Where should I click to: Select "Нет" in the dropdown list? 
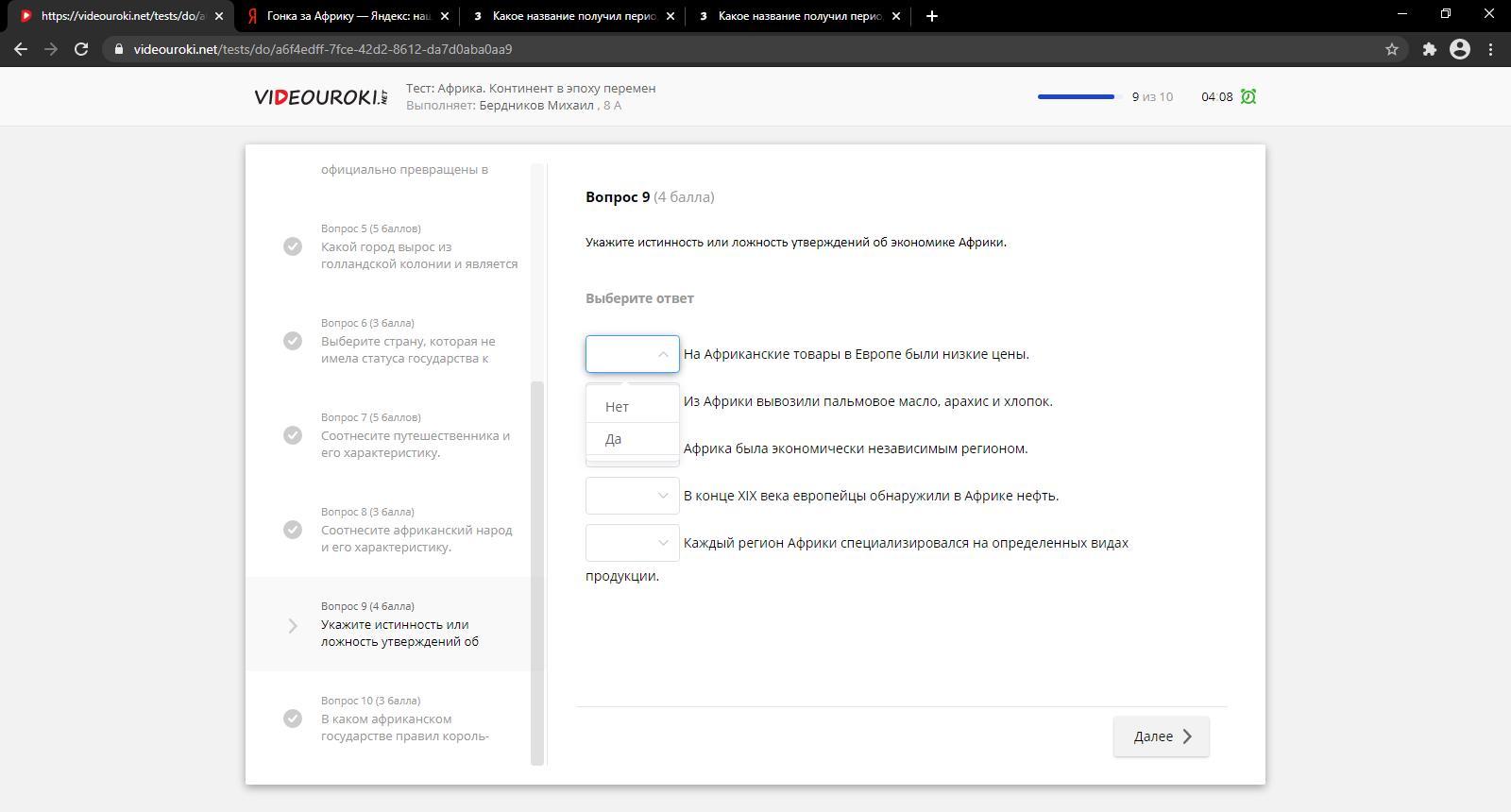[x=618, y=407]
